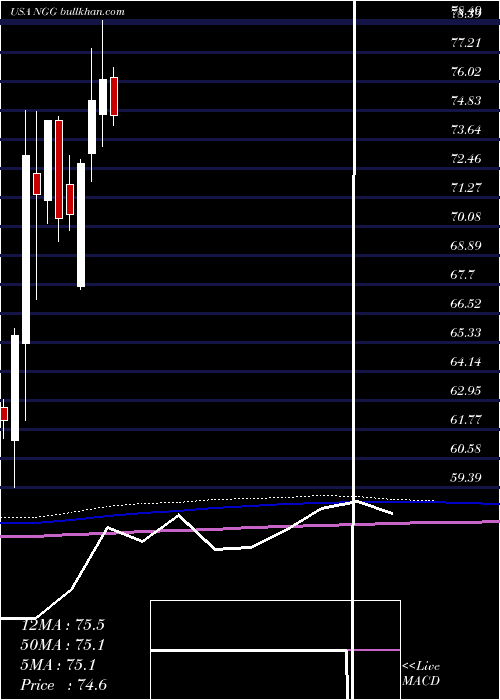The image size is (500, 700).
Task: Click the 59.39 price axis label
Action: pyautogui.click(x=466, y=478)
